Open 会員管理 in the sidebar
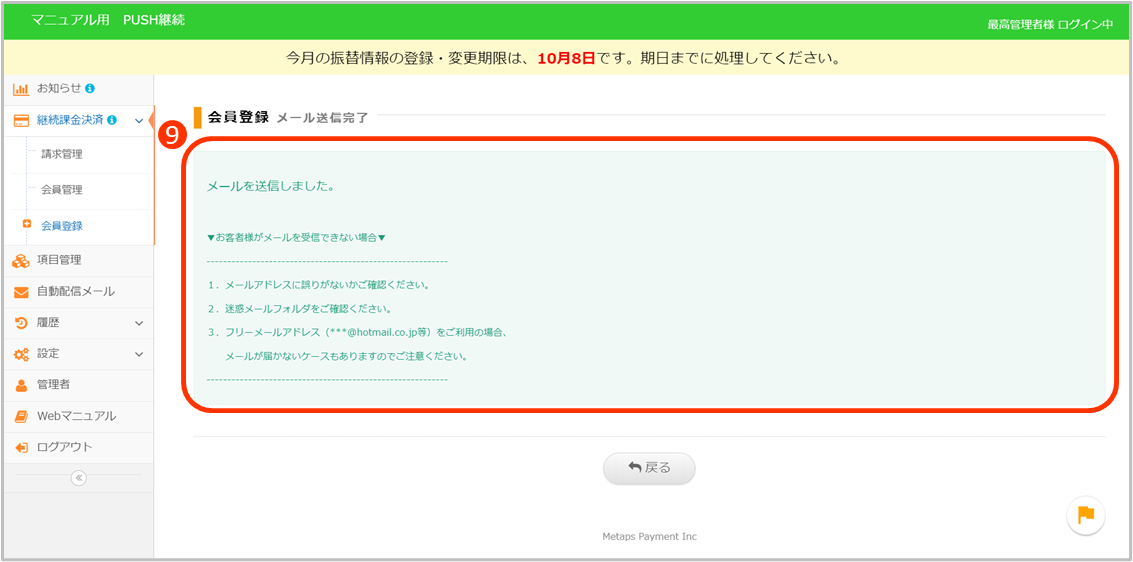Image resolution: width=1133 pixels, height=562 pixels. pos(62,190)
